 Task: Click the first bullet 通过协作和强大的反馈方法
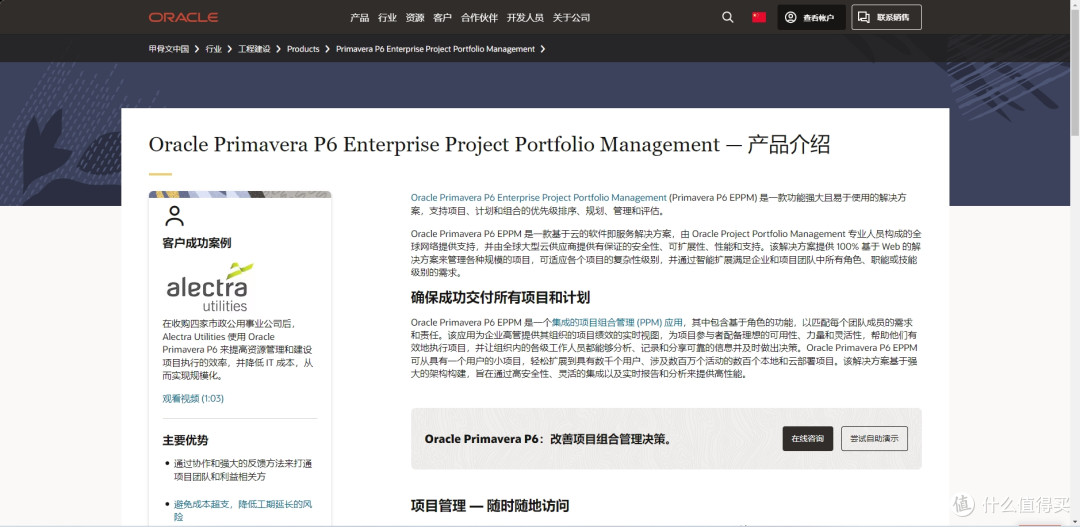[242, 470]
